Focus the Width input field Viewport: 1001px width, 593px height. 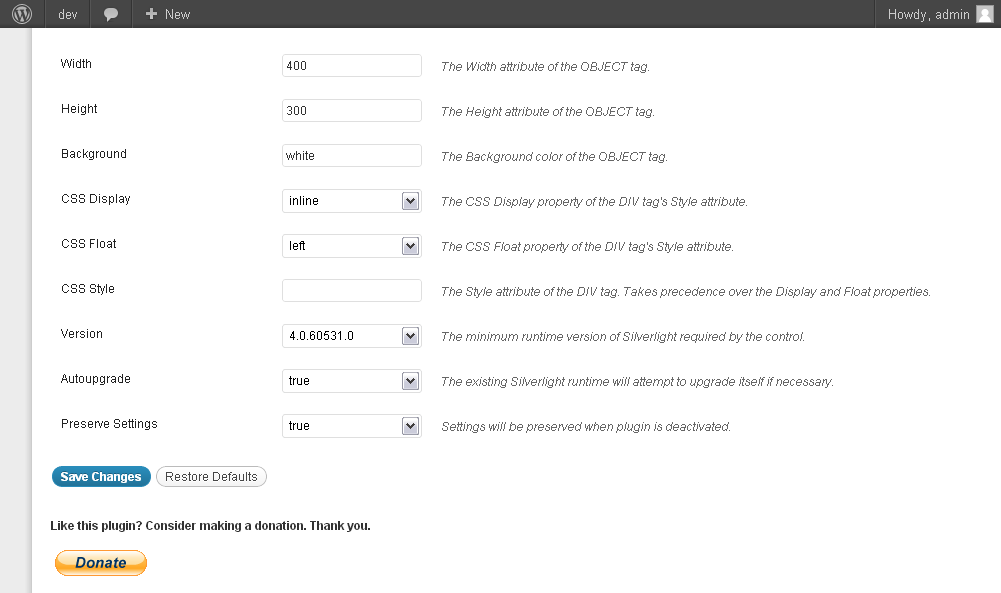coord(352,66)
